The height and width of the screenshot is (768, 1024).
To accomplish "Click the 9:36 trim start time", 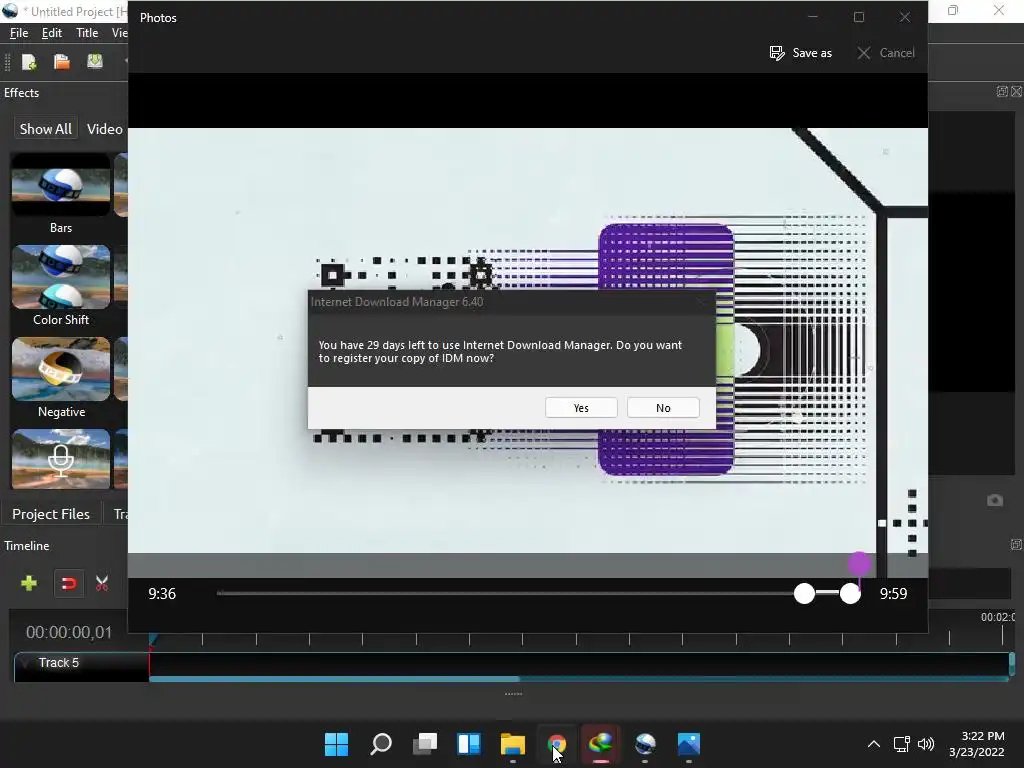I will pyautogui.click(x=162, y=594).
